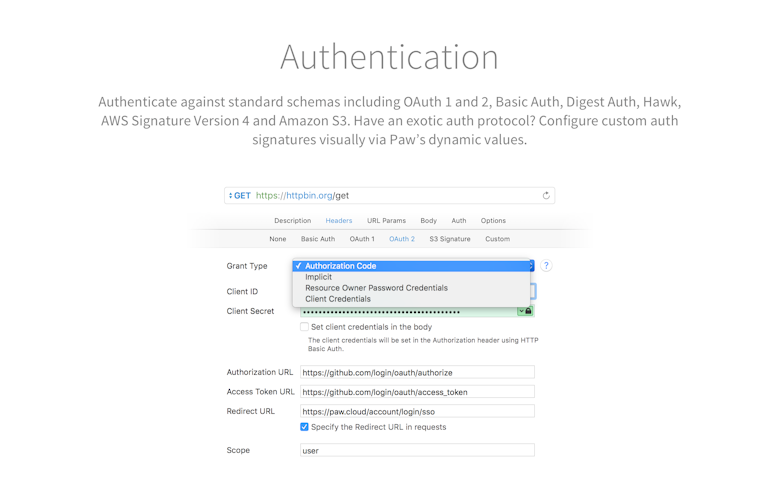The height and width of the screenshot is (488, 780).
Task: Uncheck Specify the Redirect URL in requests
Action: (304, 427)
